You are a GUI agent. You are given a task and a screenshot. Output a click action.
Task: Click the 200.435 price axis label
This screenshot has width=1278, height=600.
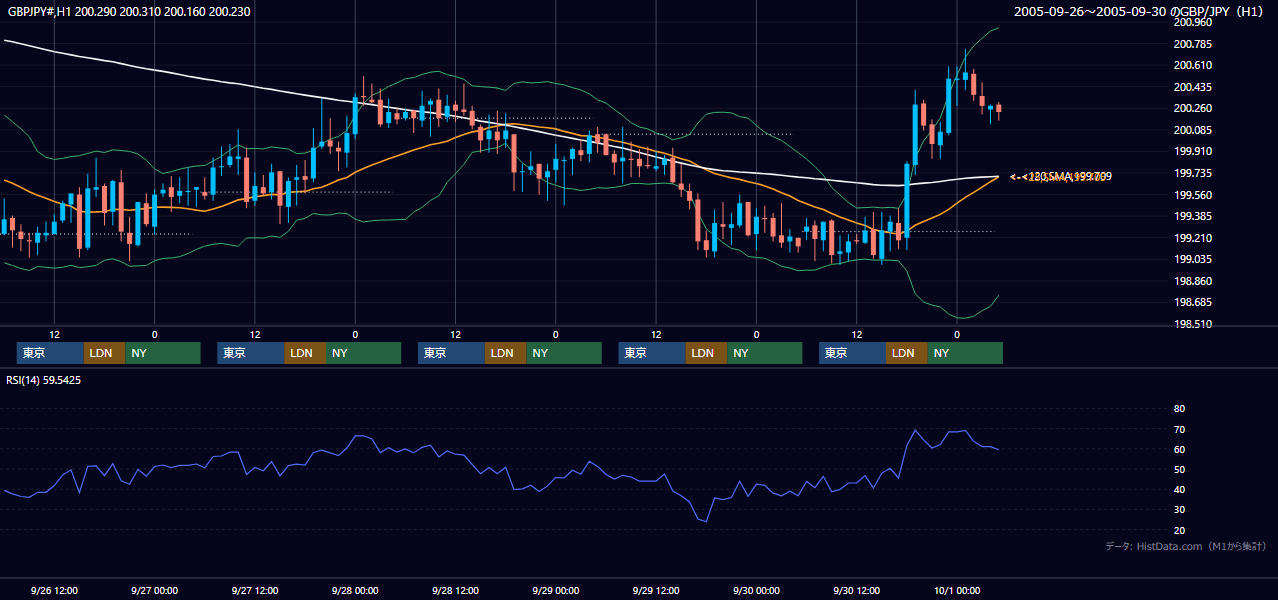[x=1194, y=87]
